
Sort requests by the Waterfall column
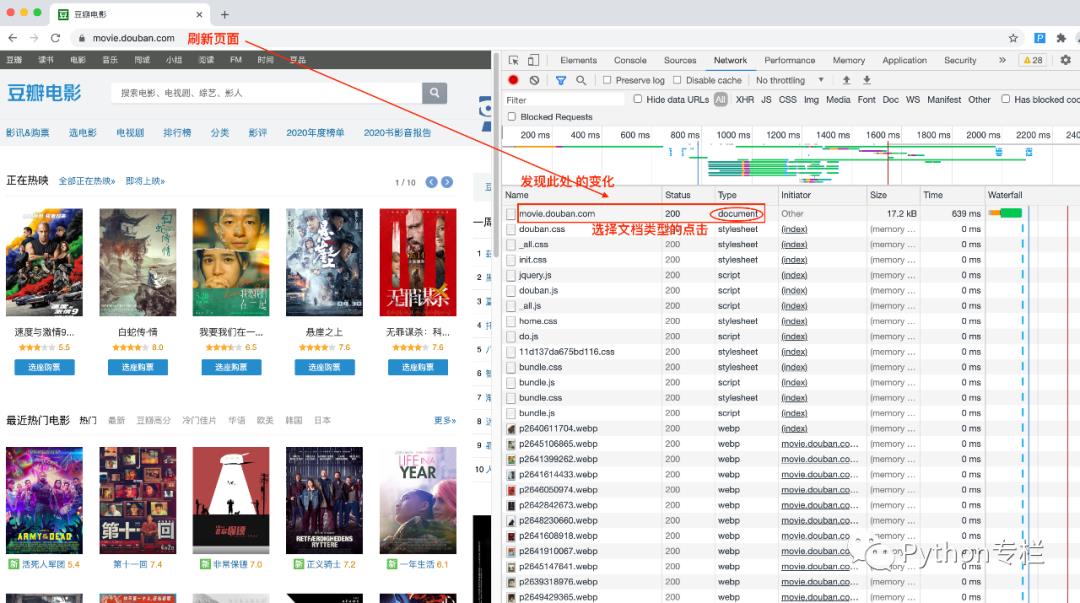click(1032, 195)
